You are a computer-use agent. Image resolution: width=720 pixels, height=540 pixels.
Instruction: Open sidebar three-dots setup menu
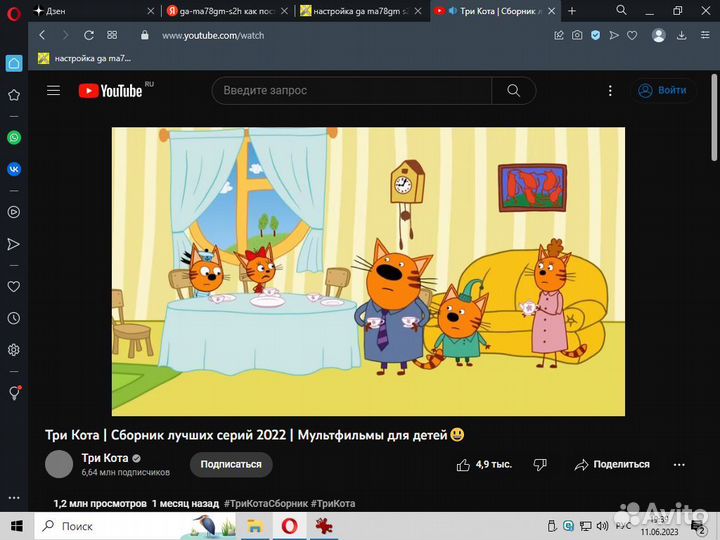point(14,497)
